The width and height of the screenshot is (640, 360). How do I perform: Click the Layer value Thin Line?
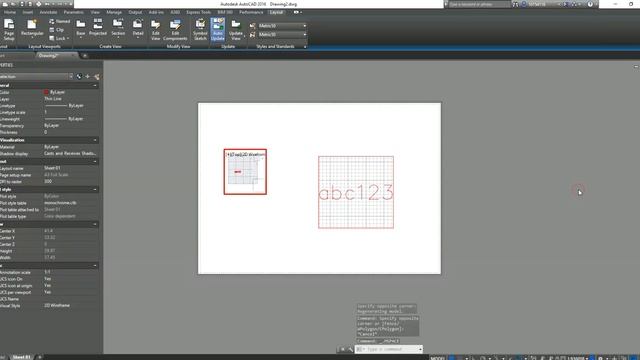[53, 99]
